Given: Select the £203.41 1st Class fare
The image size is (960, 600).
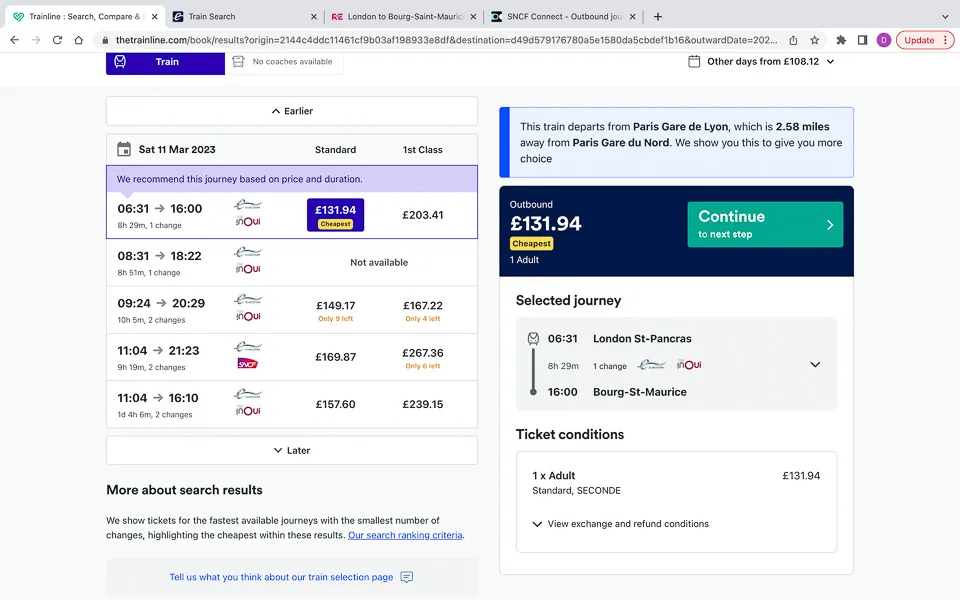Looking at the screenshot, I should click(422, 215).
